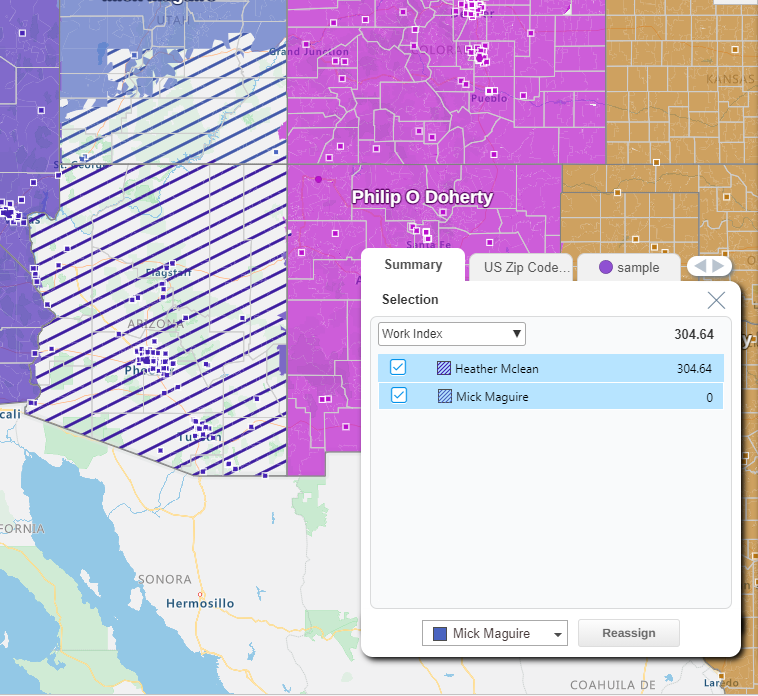Select the Heather Mclean row name

pyautogui.click(x=496, y=369)
